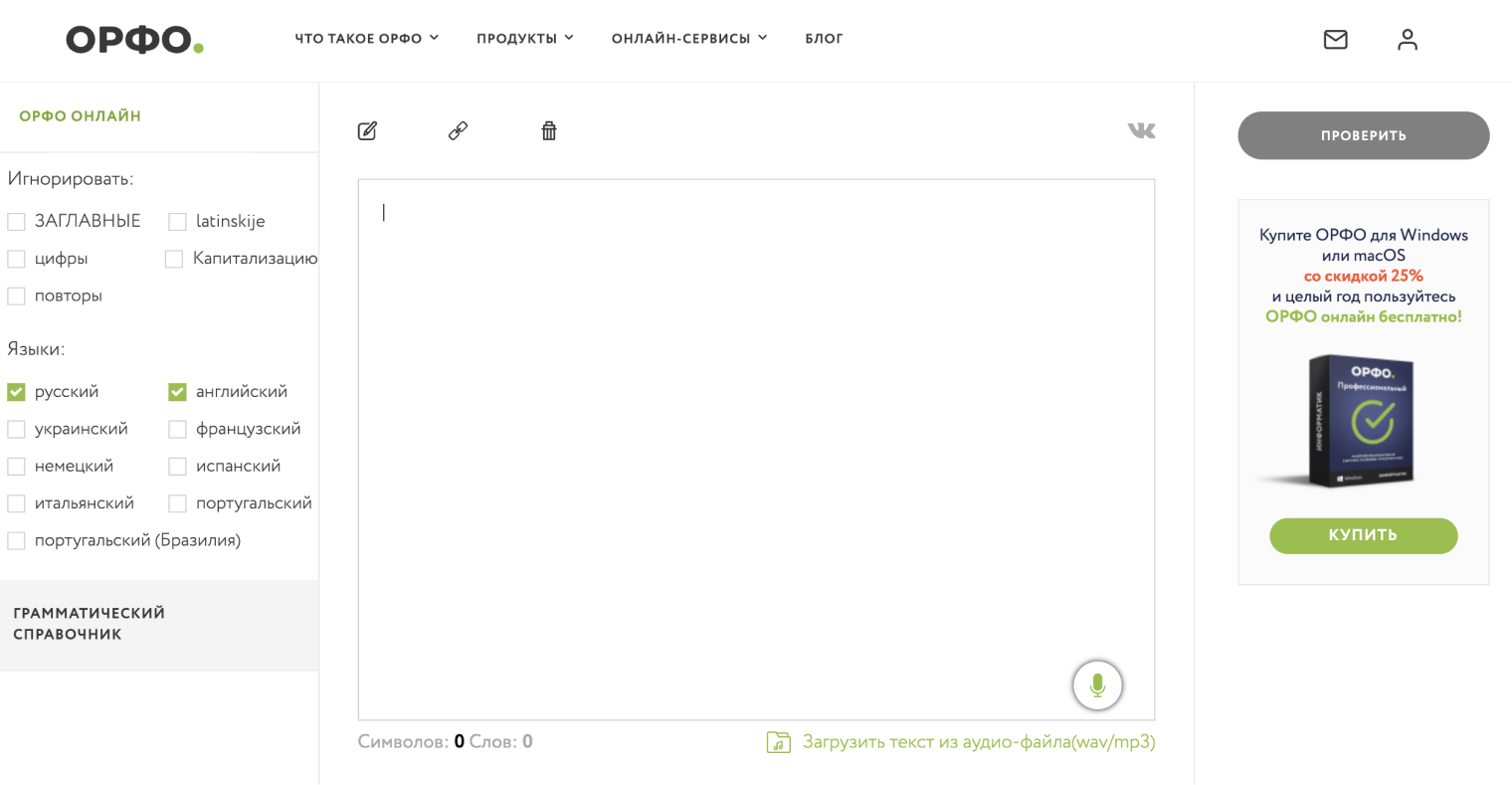1512x785 pixels.
Task: Check the португальский language box
Action: [177, 503]
